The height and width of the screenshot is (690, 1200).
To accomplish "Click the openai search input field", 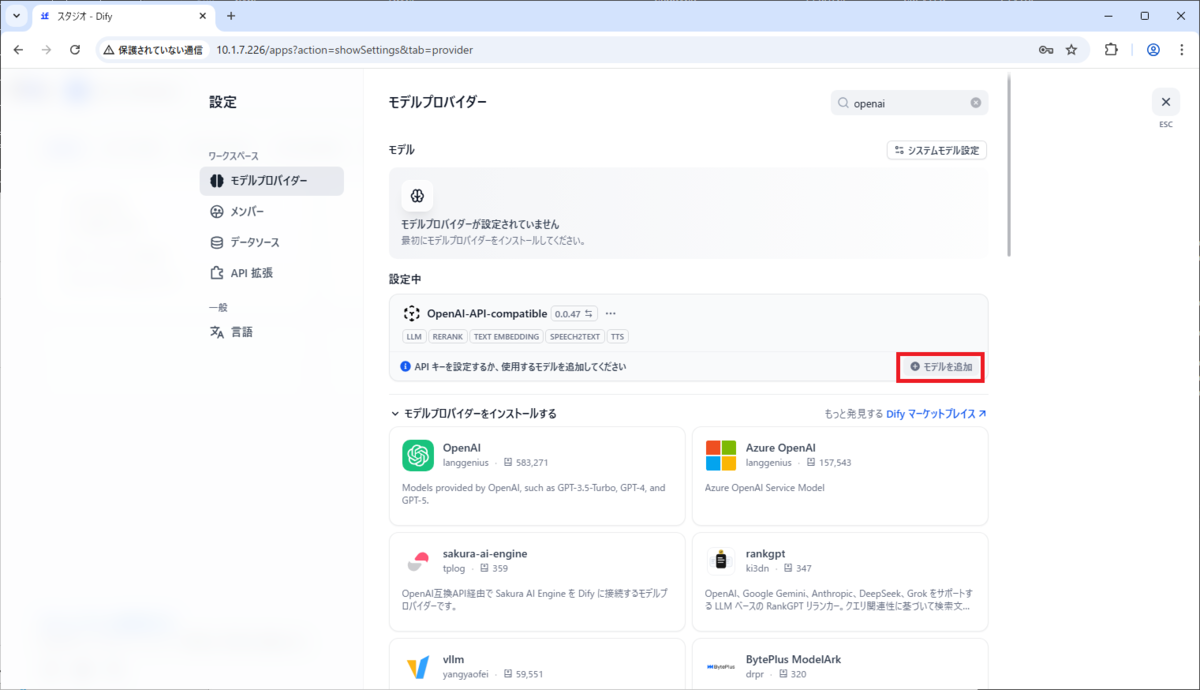I will [909, 103].
